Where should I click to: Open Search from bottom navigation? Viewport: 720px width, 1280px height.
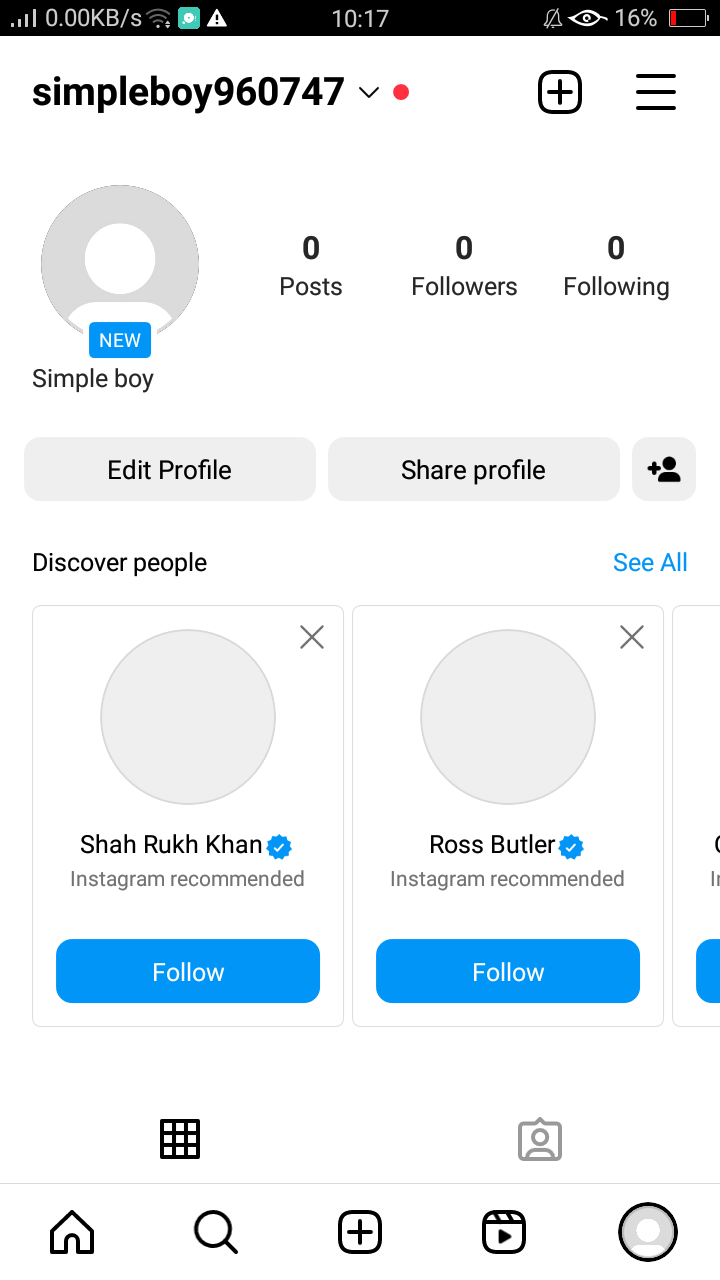coord(216,1232)
